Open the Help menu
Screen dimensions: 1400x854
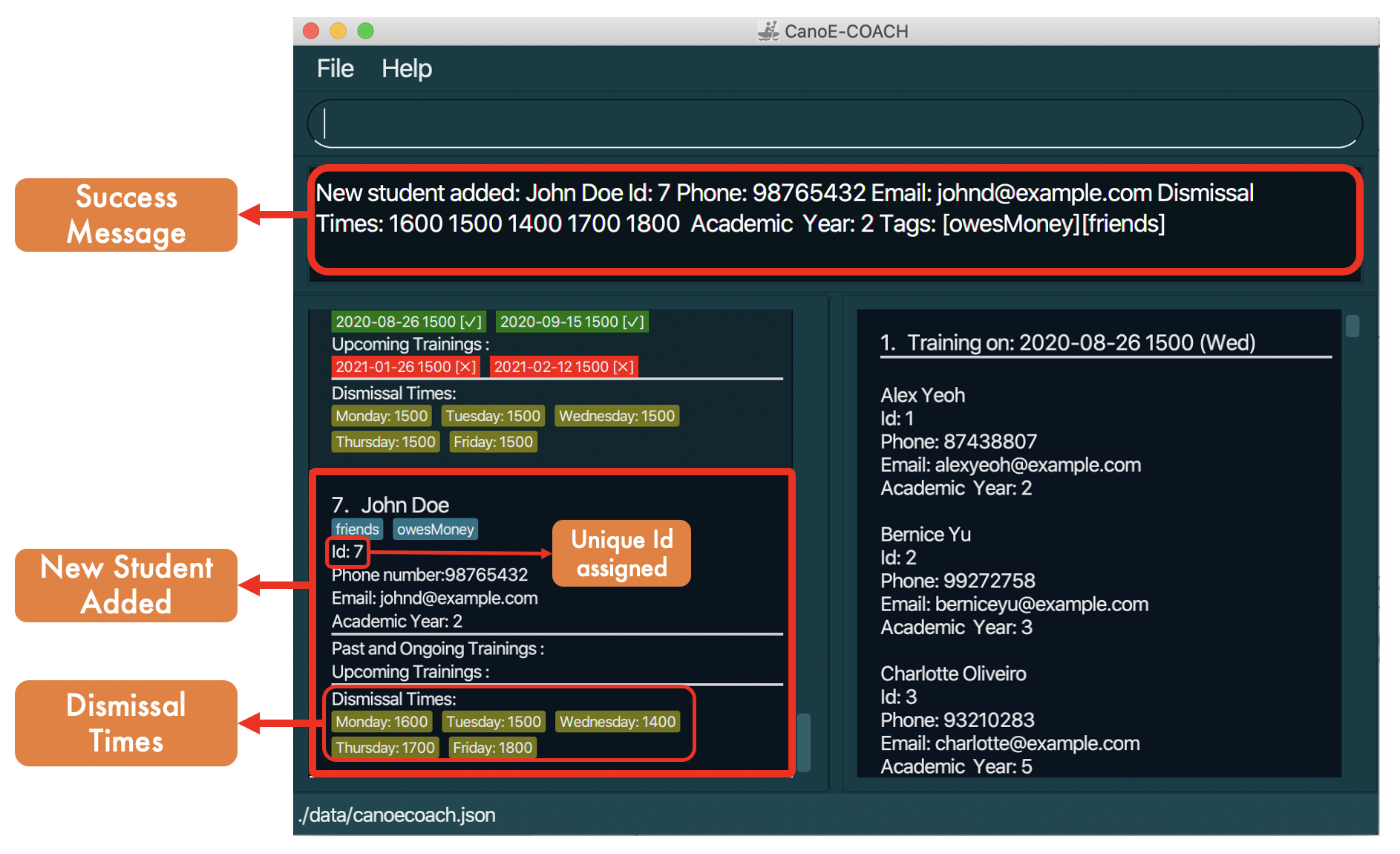(x=406, y=68)
